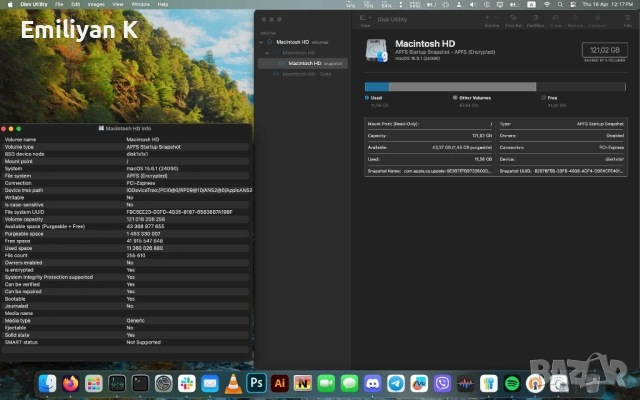Close the Macintosh HD Info window

pos(3,129)
